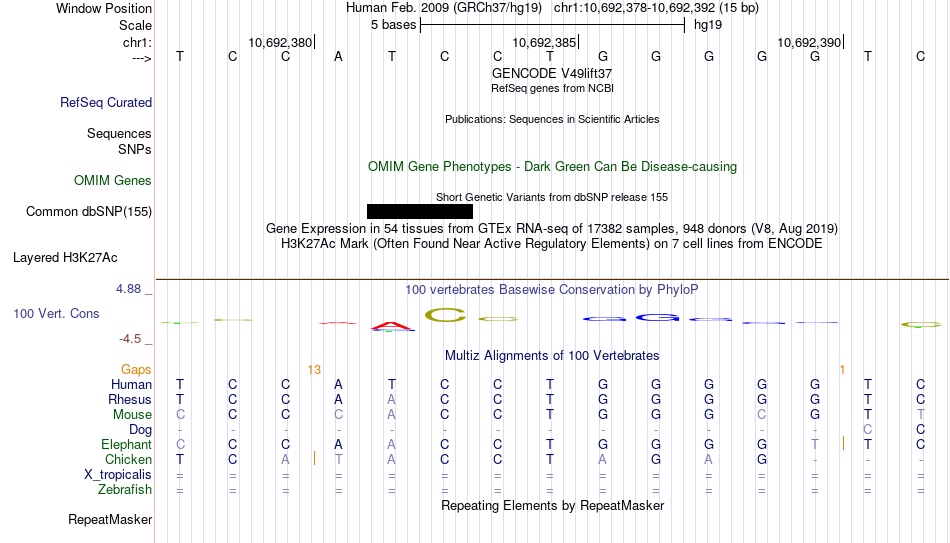Viewport: 950px width, 543px height.
Task: Click the chr1:10,692,378-10,692,392 position text
Action: click(656, 8)
